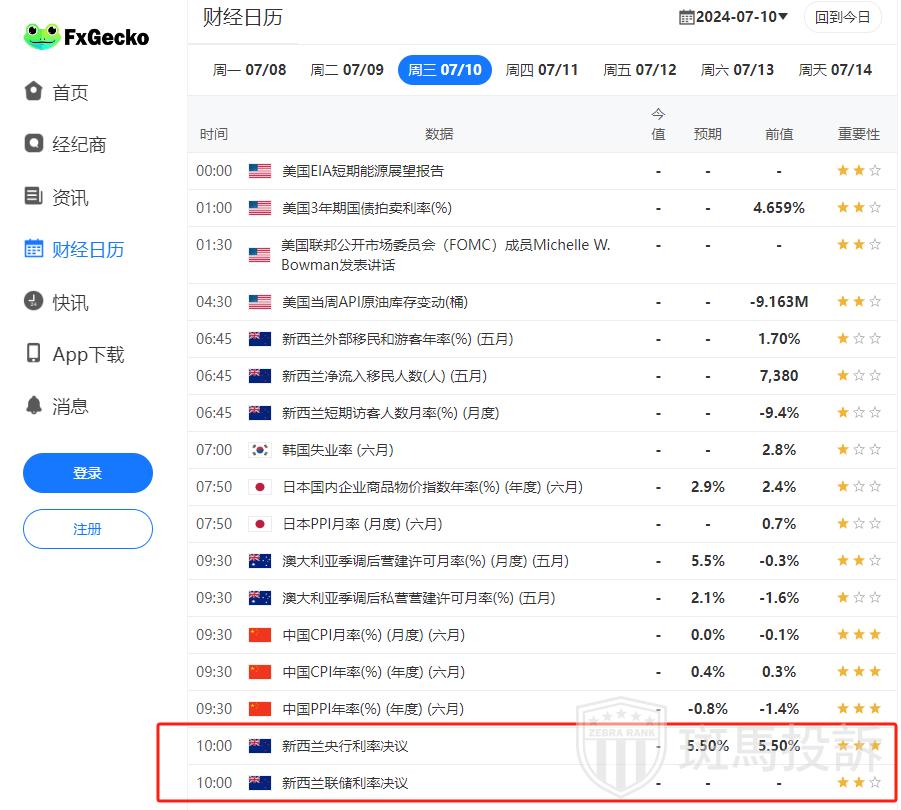The image size is (901, 810).
Task: Click the 消息 bell icon
Action: click(x=34, y=406)
